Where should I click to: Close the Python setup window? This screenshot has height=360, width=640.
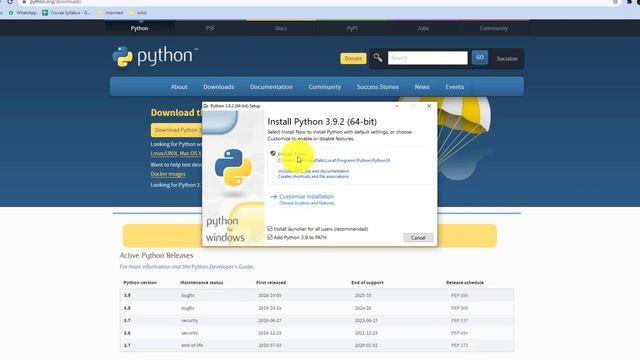429,106
